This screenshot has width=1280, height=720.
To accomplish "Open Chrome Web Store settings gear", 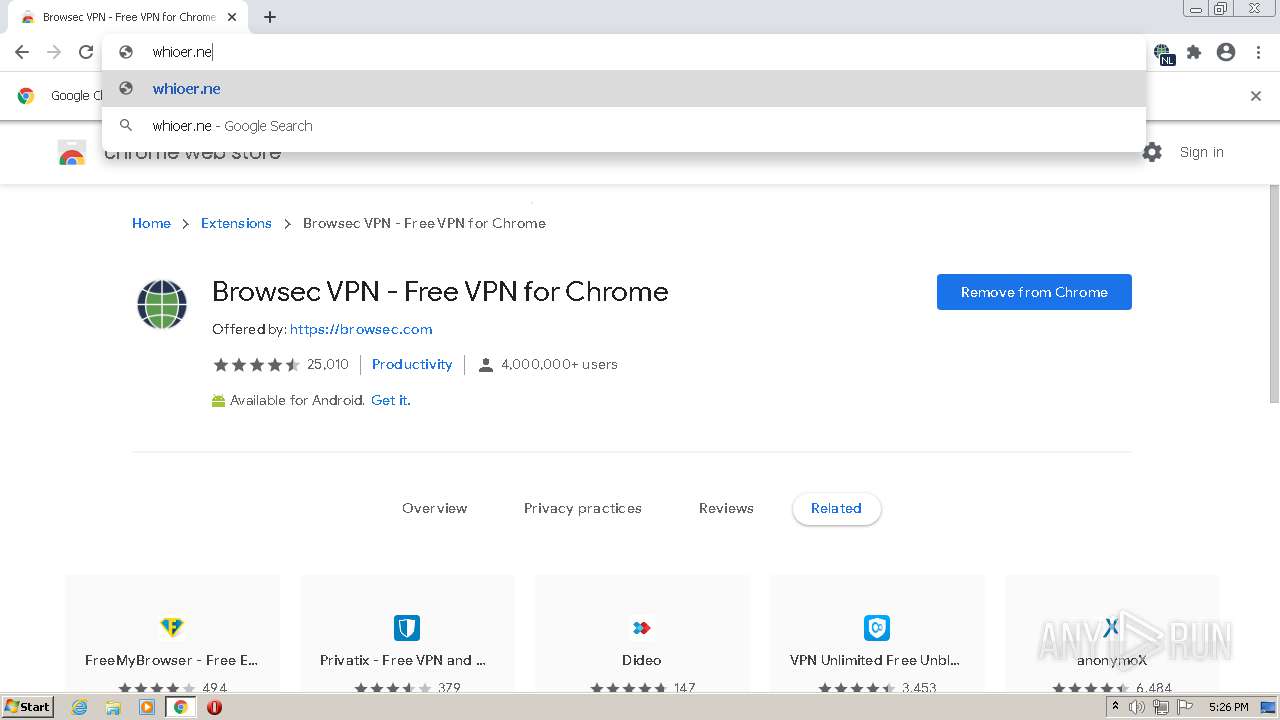I will click(1152, 152).
